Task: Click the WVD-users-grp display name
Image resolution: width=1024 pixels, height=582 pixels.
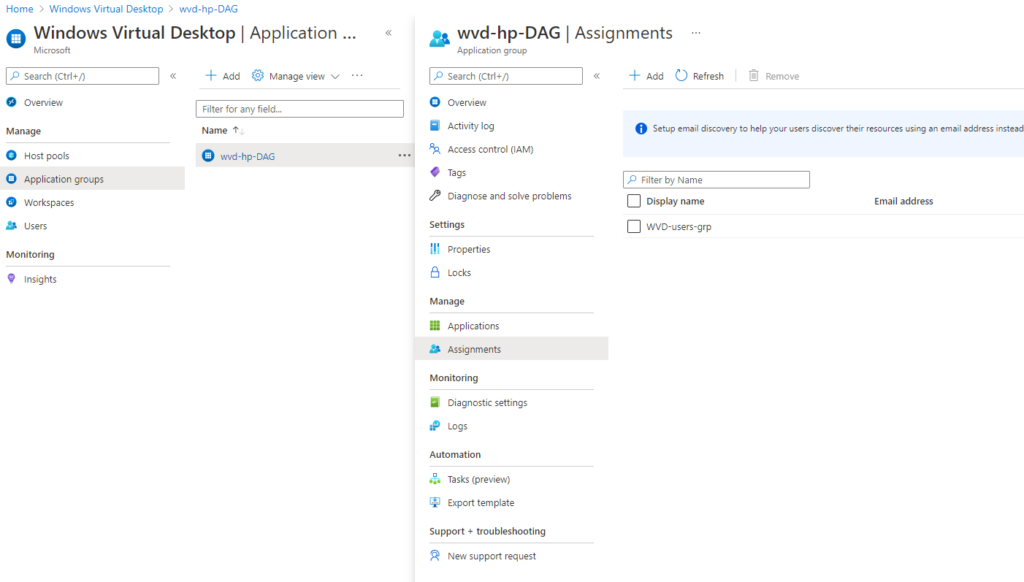Action: (x=679, y=227)
